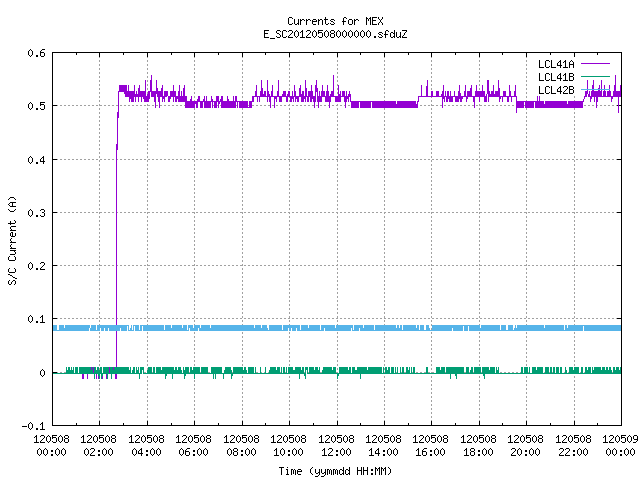Click the 0.3 y-axis tick label
The image size is (640, 480).
[x=36, y=213]
